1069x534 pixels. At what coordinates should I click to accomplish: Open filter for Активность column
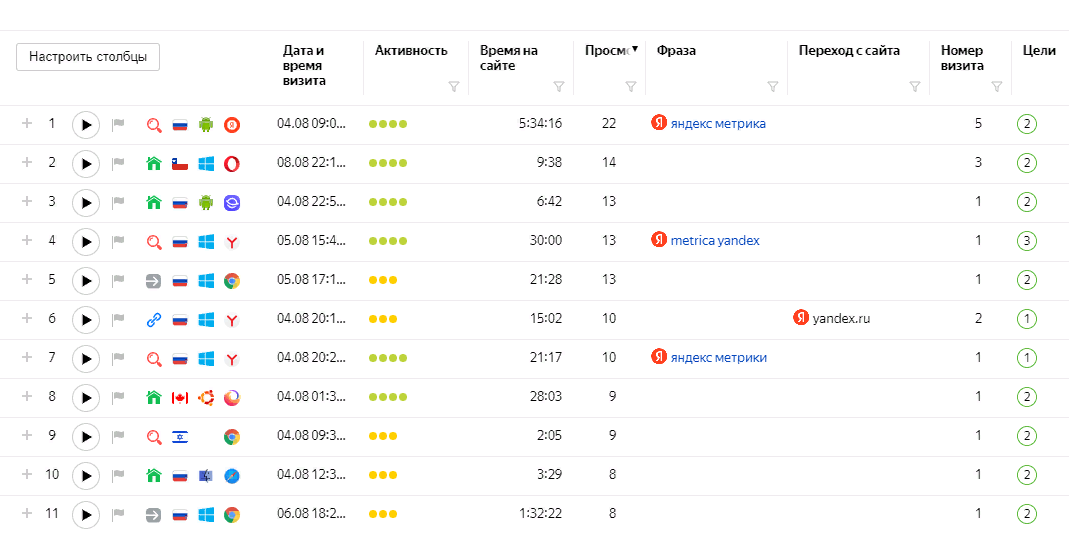tap(454, 87)
